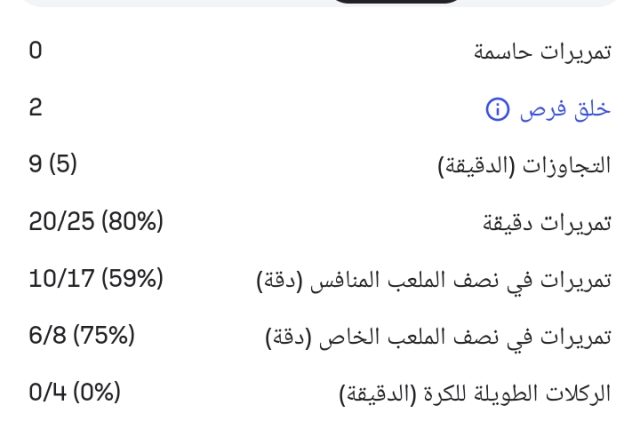Click the dribbles value 9

[35, 165]
